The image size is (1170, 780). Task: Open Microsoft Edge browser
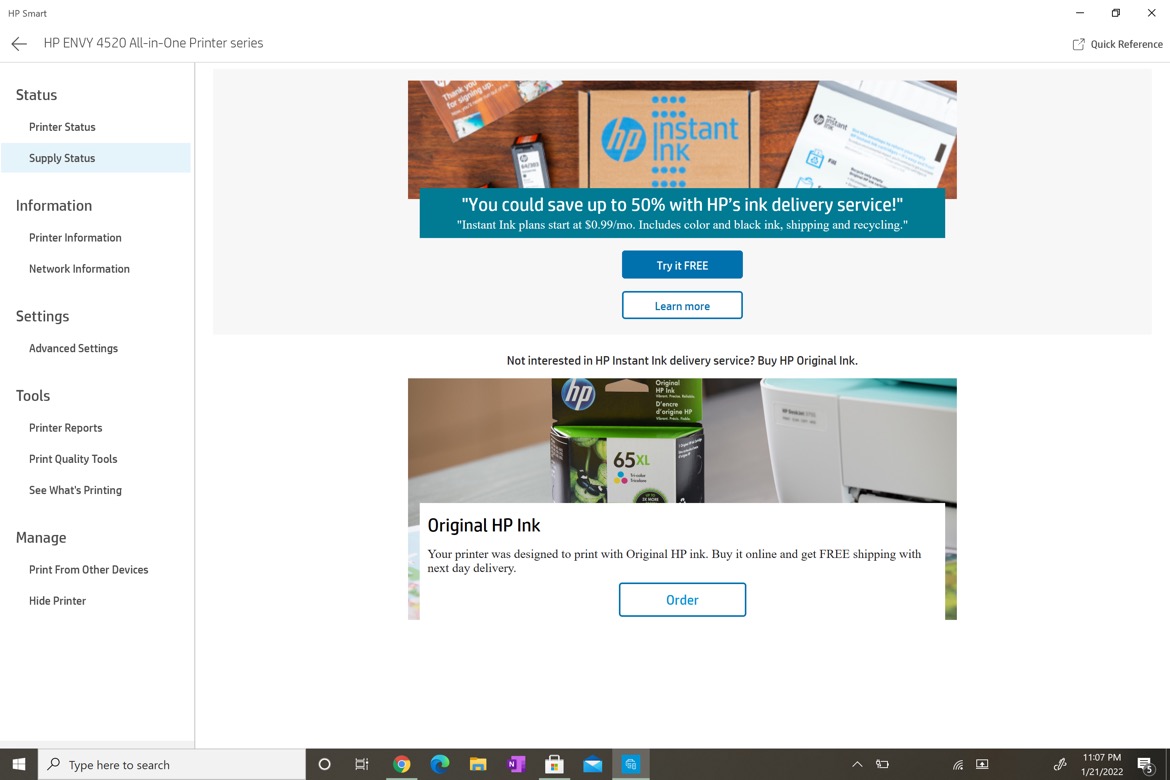440,764
